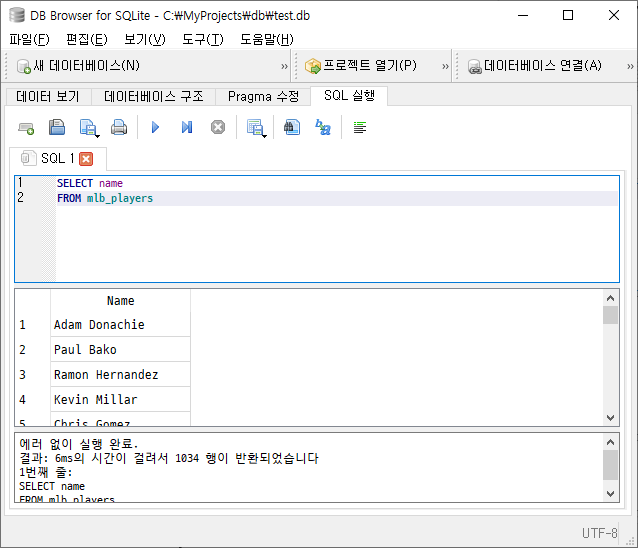Maximize the DB Browser window
Screen dimensions: 638x548
coord(568,15)
